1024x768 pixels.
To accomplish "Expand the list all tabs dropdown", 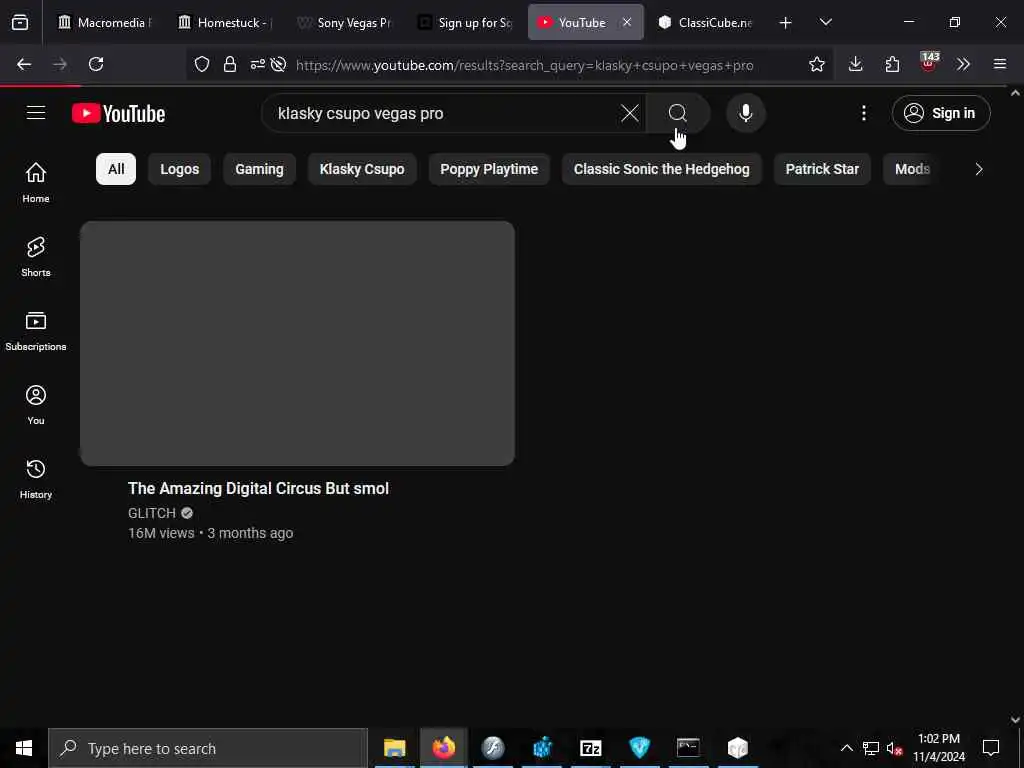I will 825,22.
